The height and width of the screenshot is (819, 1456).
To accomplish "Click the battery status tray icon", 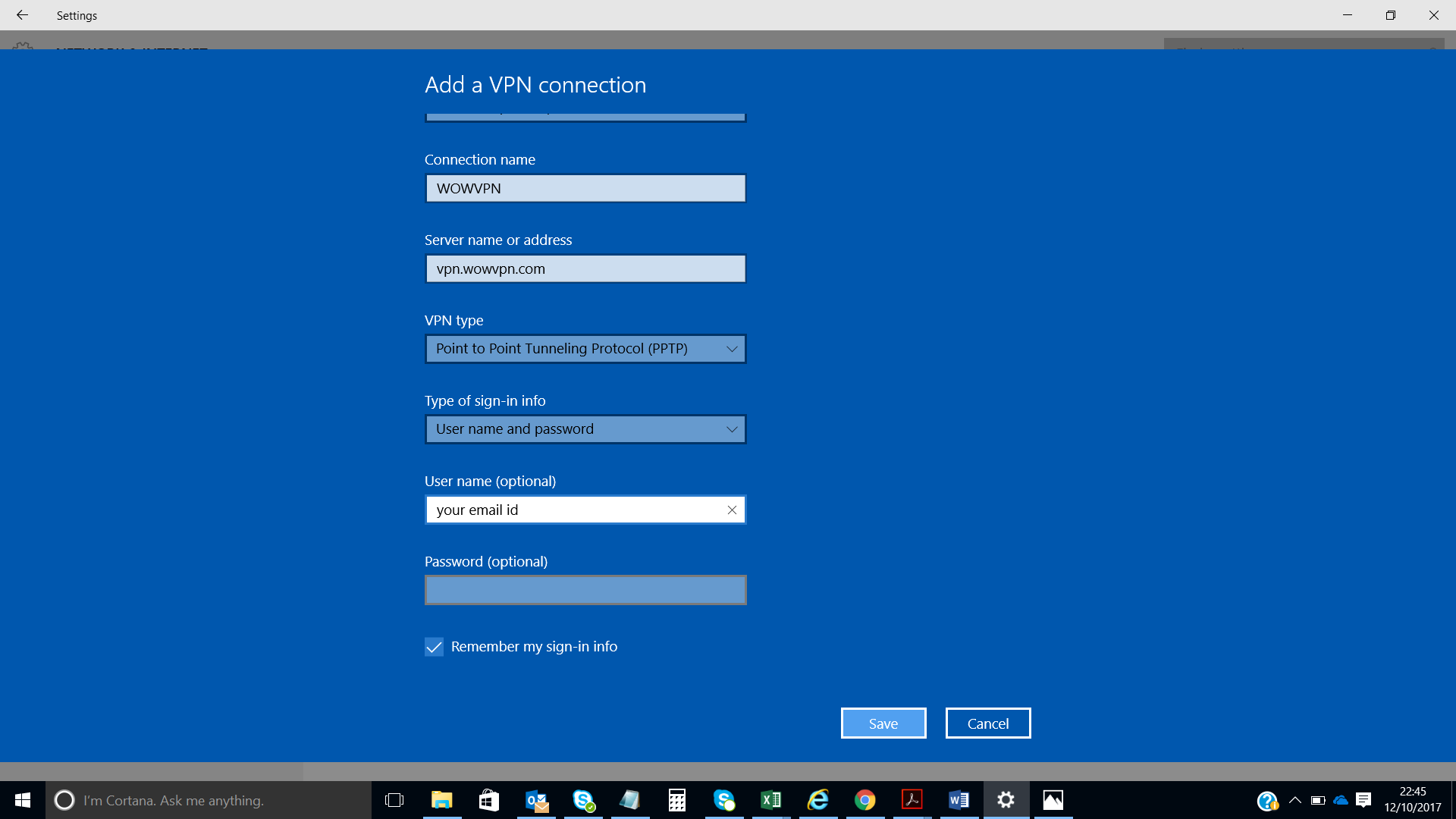I will click(x=1318, y=800).
